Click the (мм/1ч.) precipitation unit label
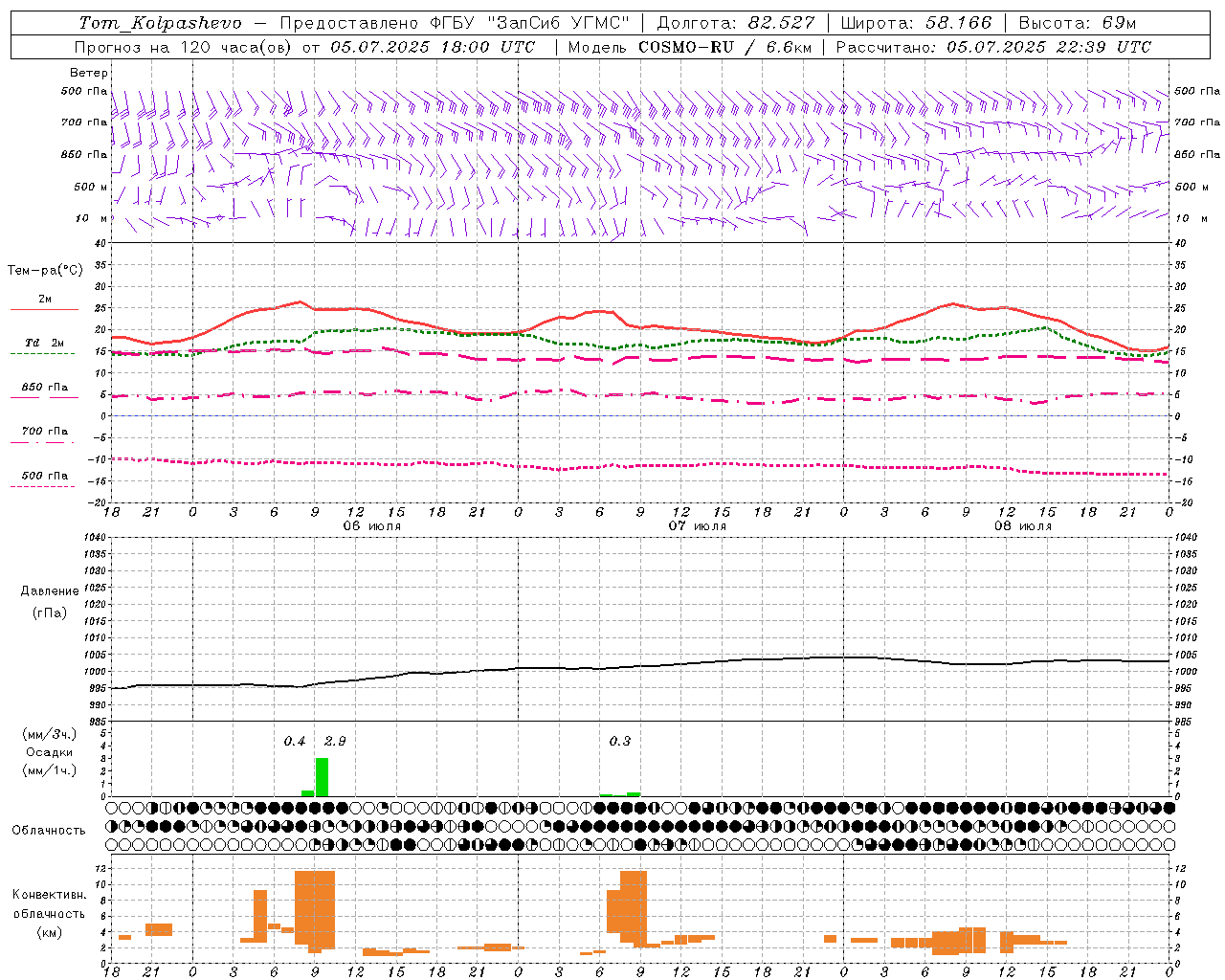1225x980 pixels. point(50,770)
